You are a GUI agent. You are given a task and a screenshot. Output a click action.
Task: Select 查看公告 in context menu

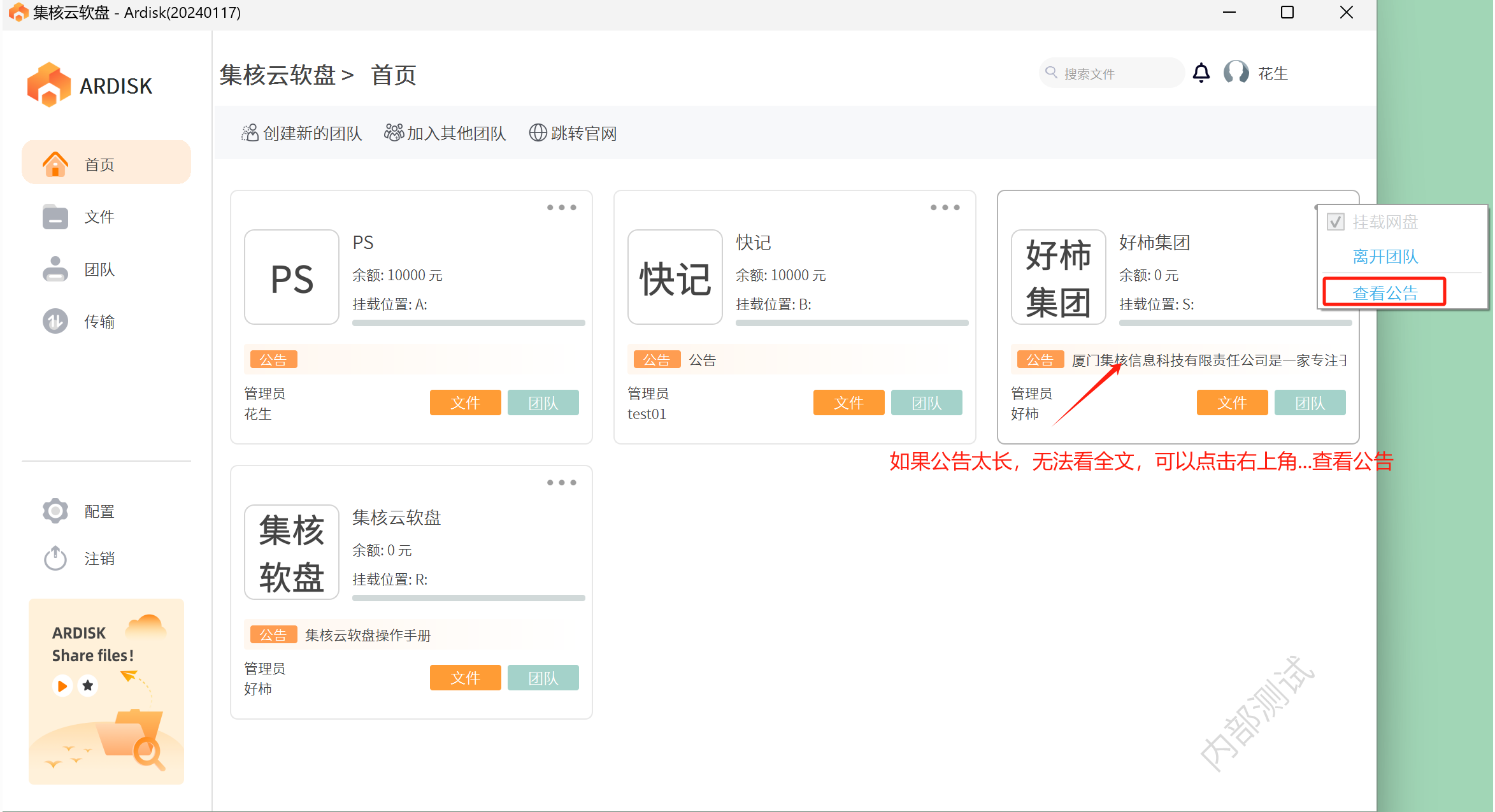(1385, 293)
